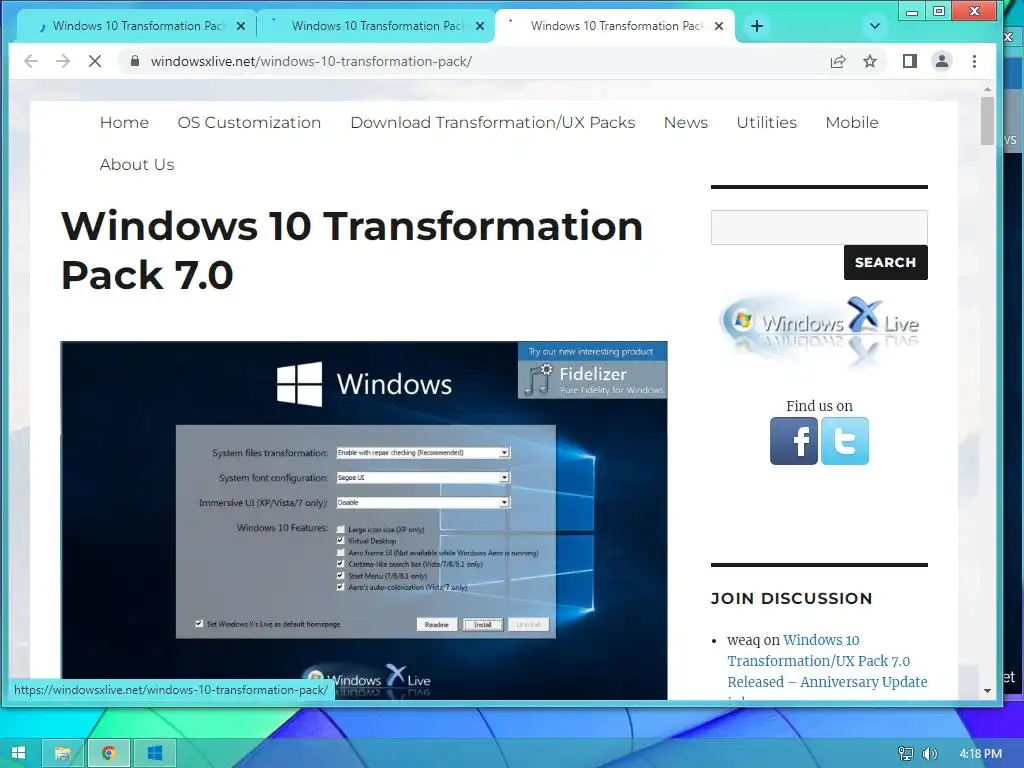Click the Fidelizer product banner

pos(592,370)
